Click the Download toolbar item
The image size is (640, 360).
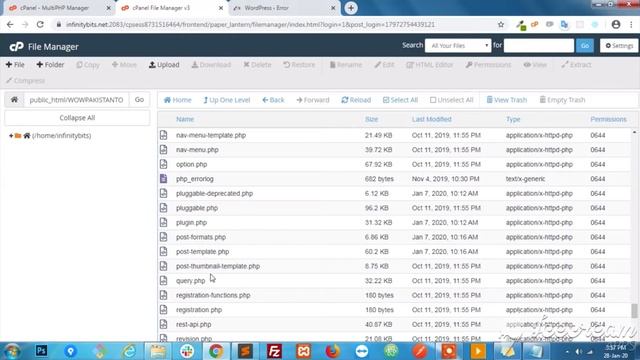click(211, 64)
